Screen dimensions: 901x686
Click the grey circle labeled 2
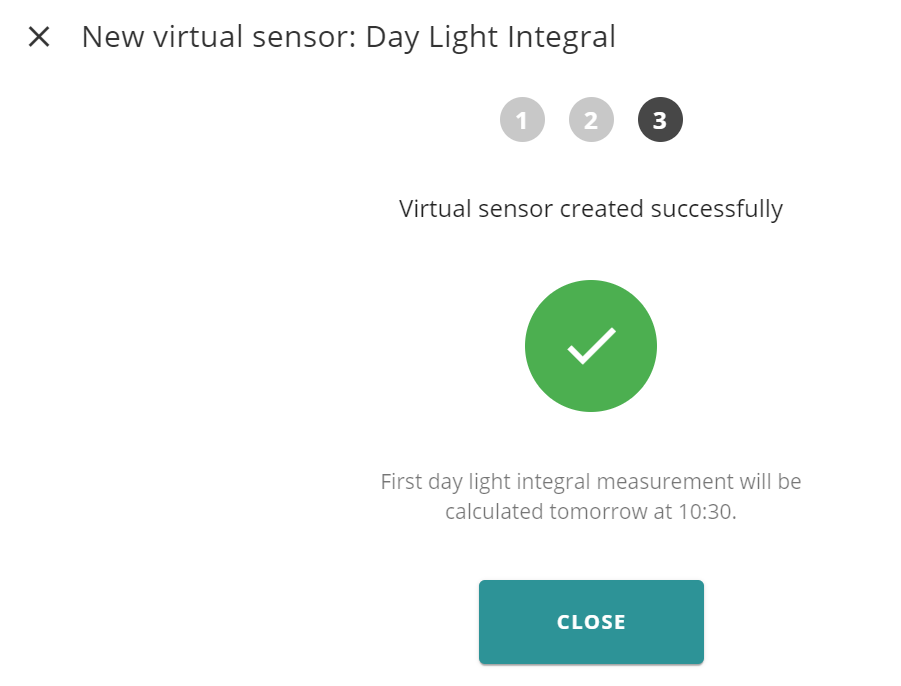591,120
